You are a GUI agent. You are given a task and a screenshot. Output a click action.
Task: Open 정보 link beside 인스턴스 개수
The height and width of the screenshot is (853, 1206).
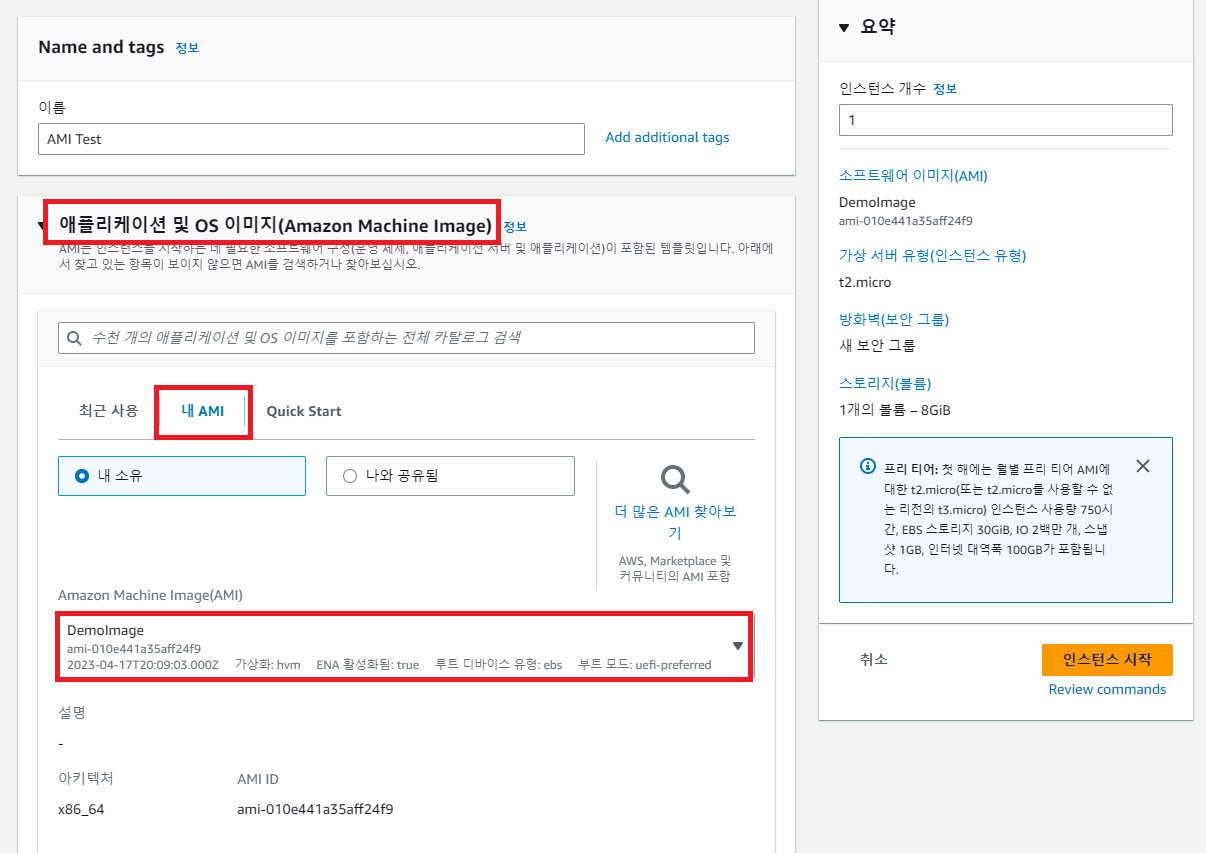945,89
